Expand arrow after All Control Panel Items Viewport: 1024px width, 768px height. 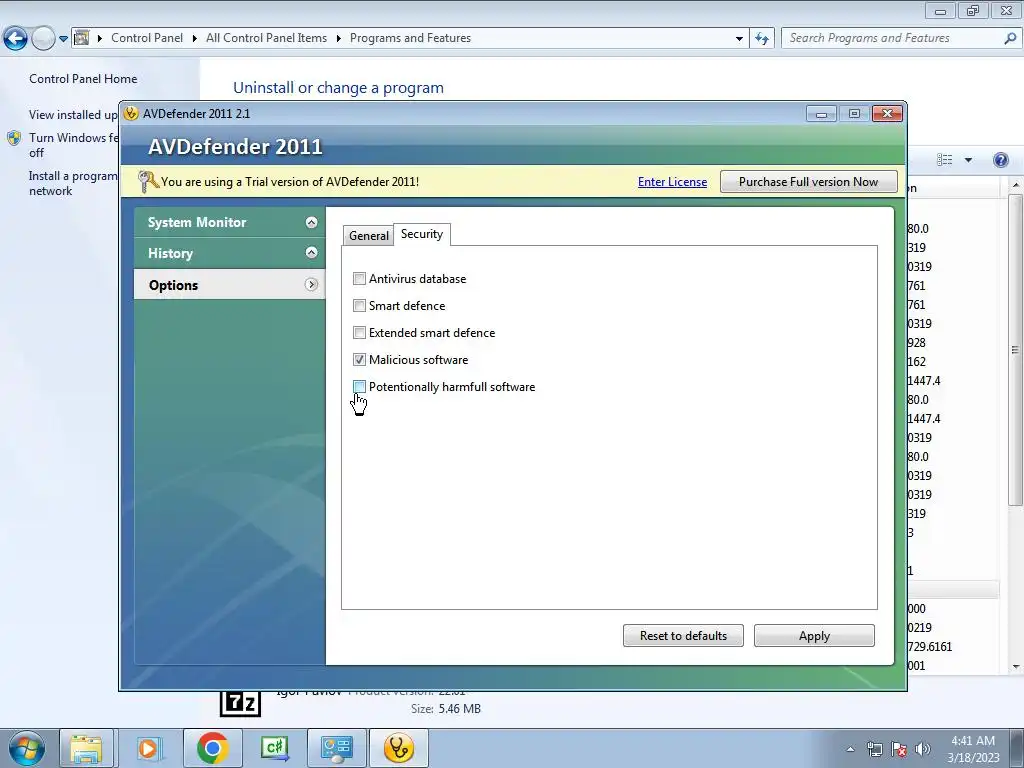tap(338, 39)
